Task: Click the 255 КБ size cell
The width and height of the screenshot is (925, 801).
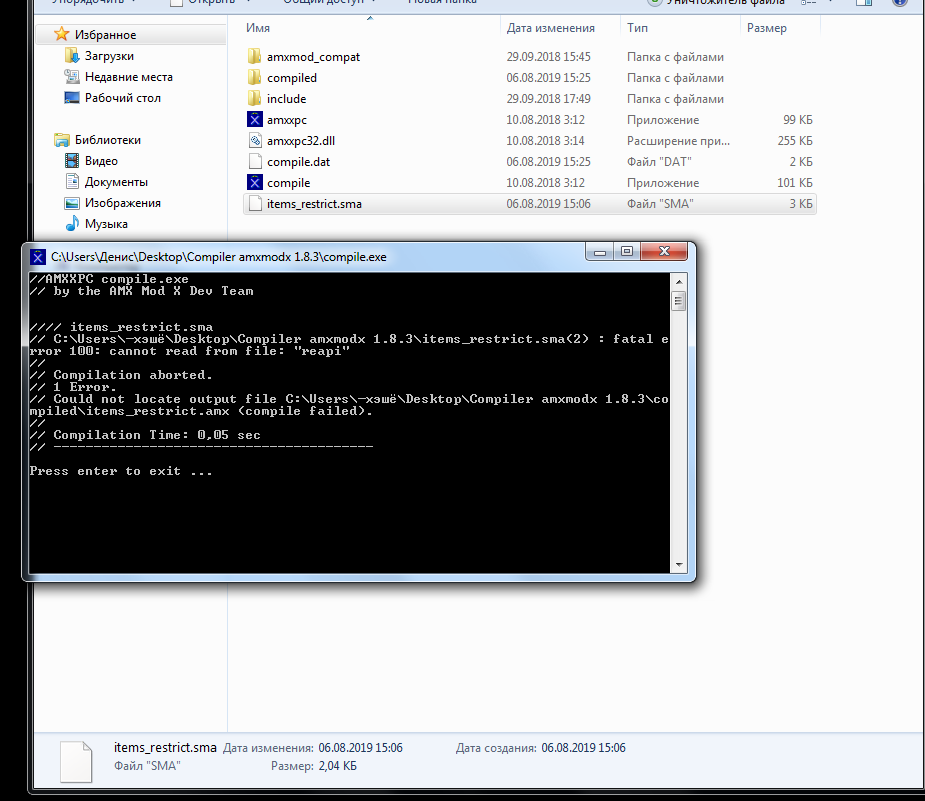Action: (795, 141)
